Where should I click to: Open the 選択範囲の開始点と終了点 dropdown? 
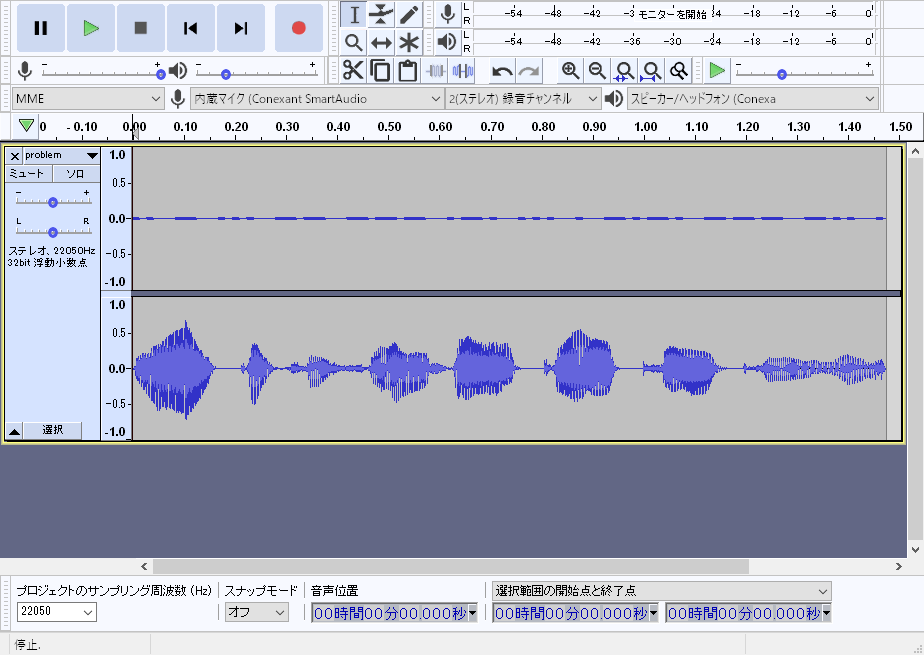click(662, 591)
